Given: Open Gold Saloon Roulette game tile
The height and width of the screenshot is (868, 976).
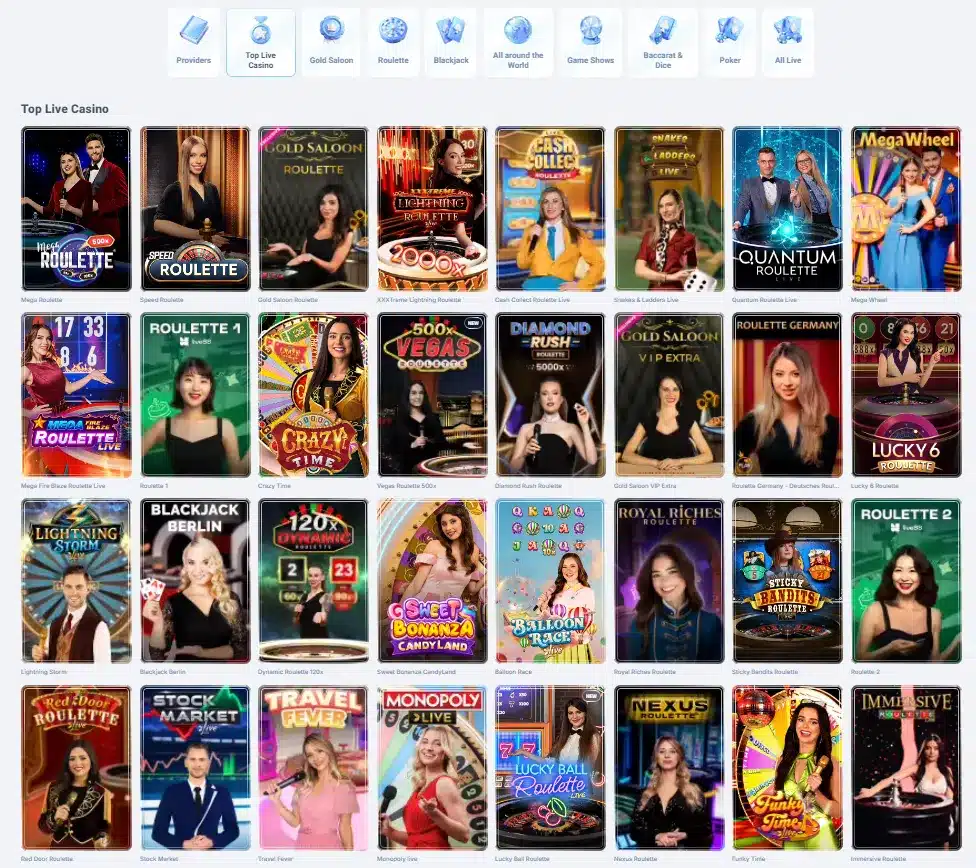Looking at the screenshot, I should click(313, 209).
